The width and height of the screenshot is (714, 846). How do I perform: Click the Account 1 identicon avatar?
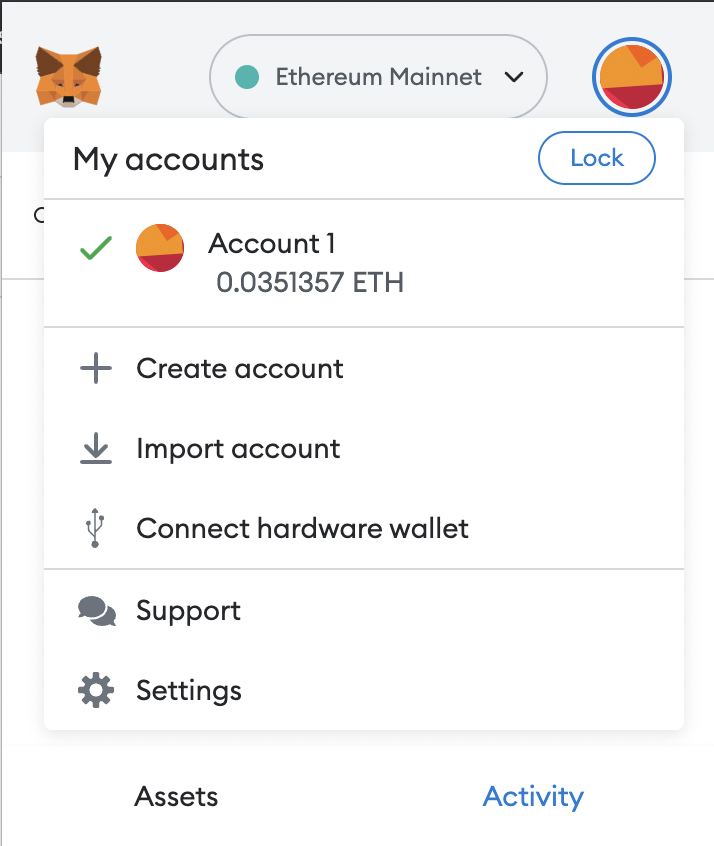[160, 248]
